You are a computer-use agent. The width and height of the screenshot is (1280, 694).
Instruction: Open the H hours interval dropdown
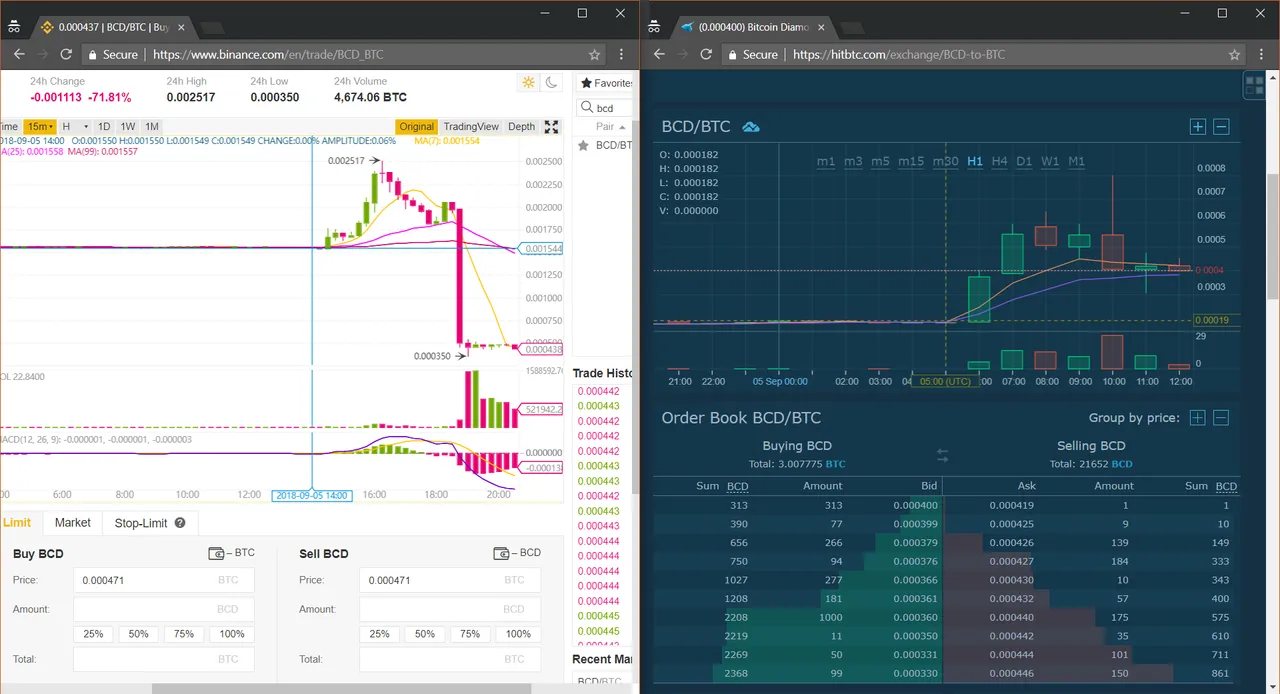(x=75, y=126)
